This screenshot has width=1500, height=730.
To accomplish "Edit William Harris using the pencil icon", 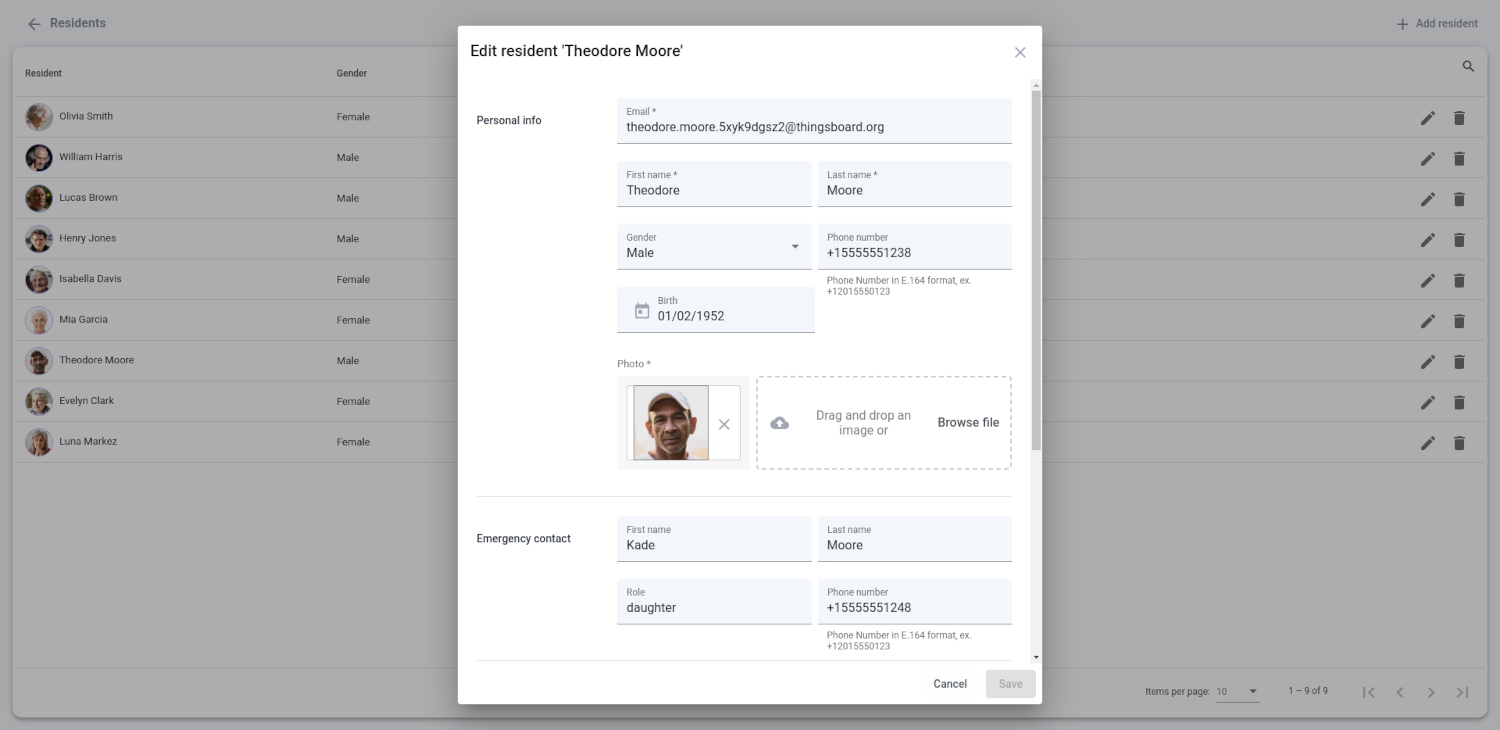I will click(x=1428, y=158).
